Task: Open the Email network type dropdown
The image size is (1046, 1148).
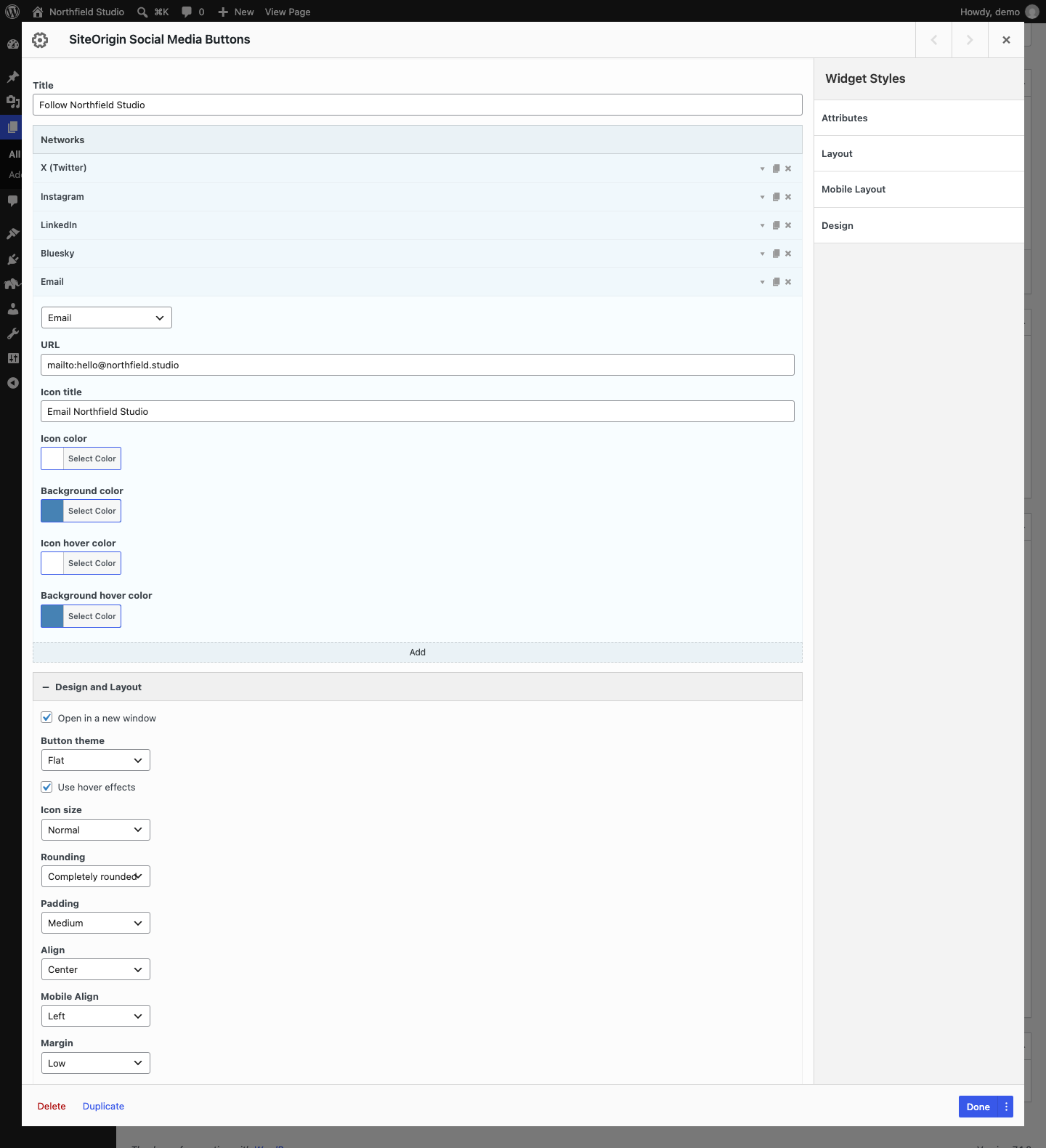Action: (x=107, y=318)
